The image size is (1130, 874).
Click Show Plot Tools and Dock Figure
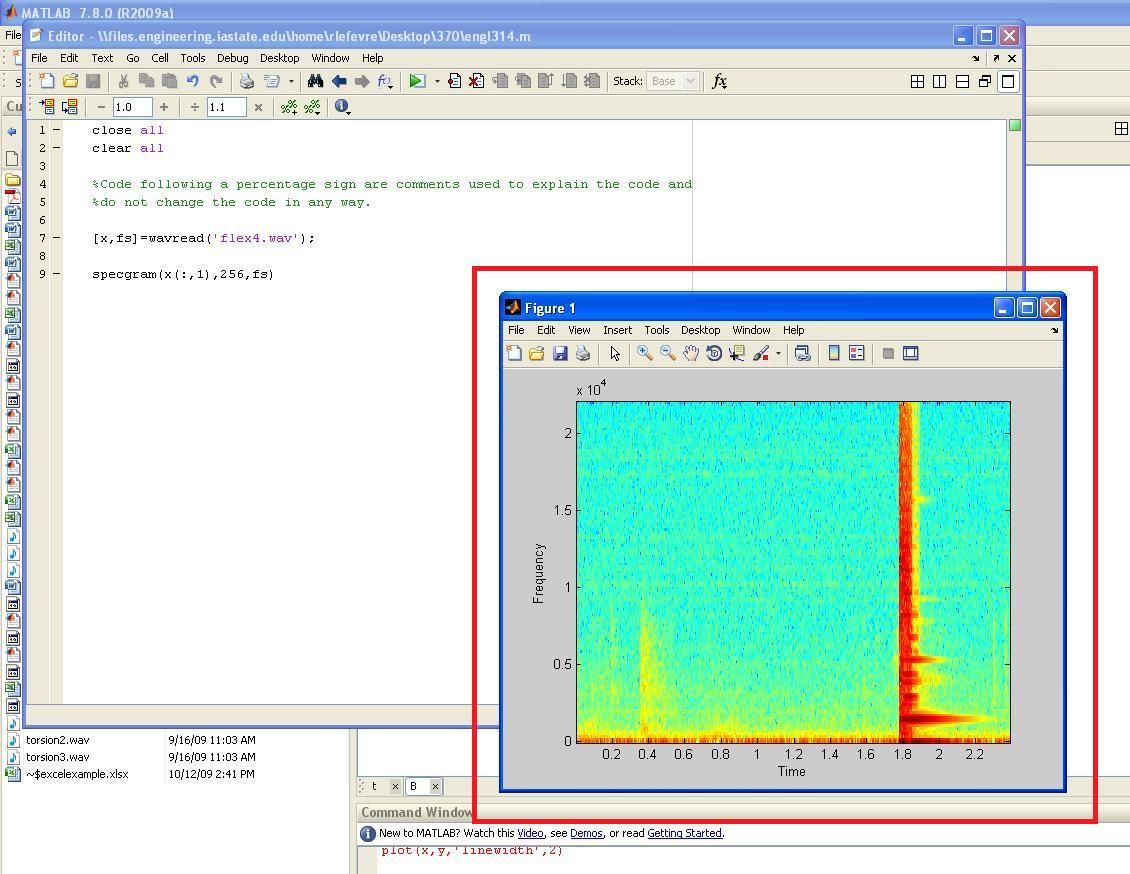[x=910, y=352]
